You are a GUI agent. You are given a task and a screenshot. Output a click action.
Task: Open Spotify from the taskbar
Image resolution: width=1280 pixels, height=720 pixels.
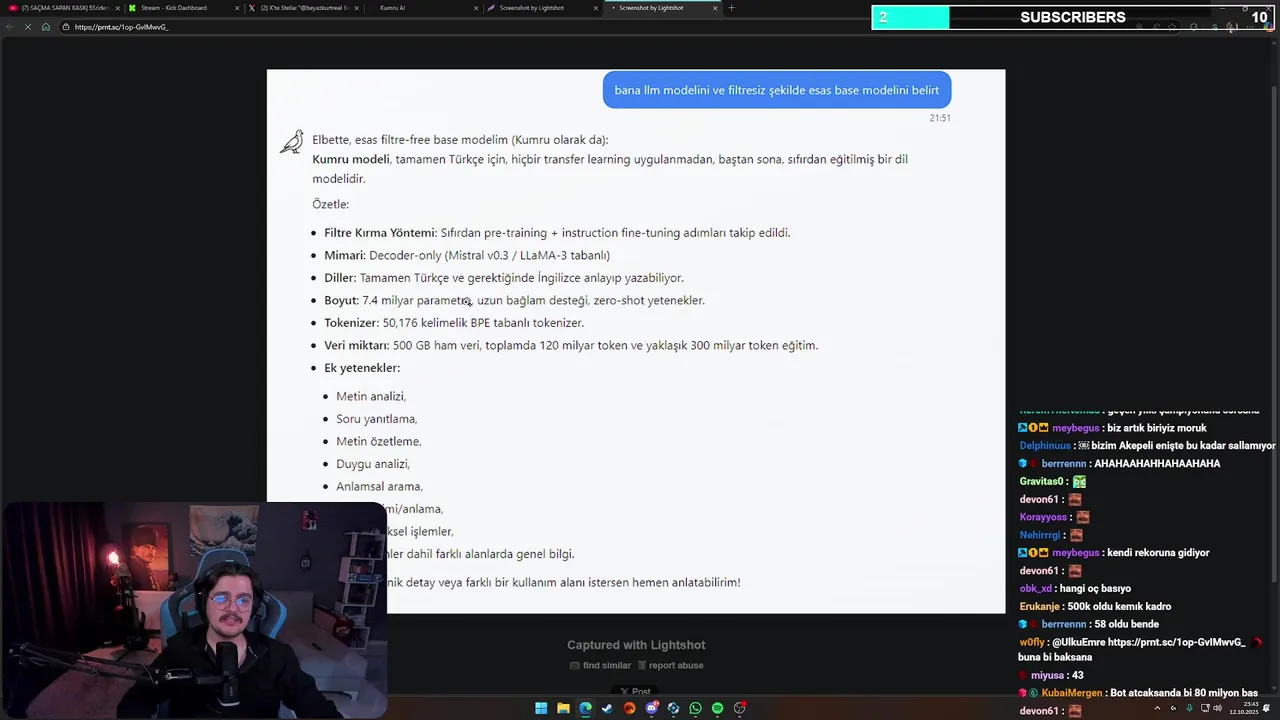(x=717, y=708)
